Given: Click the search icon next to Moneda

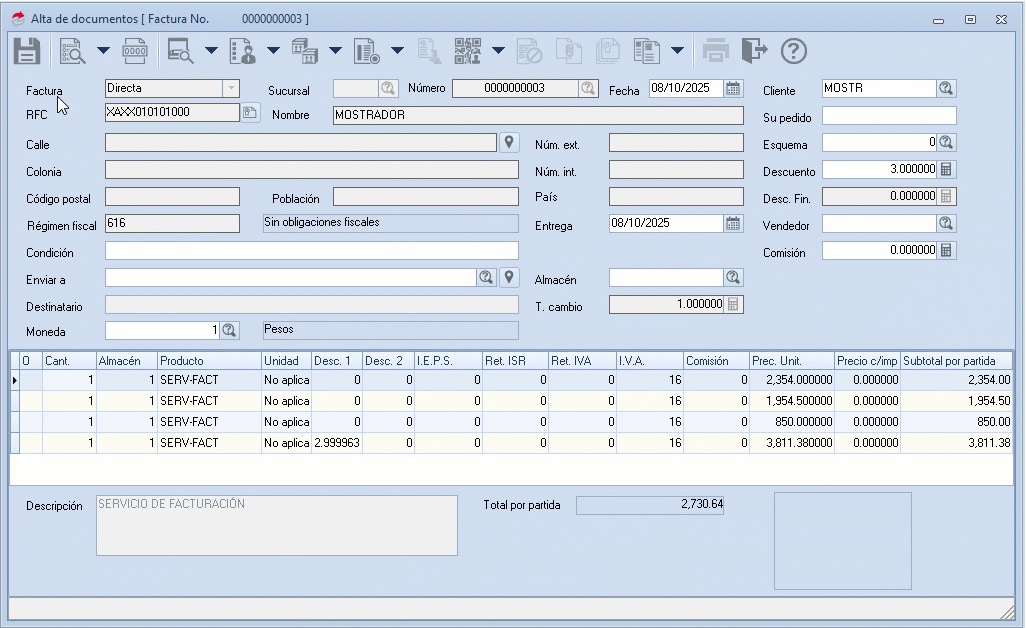Looking at the screenshot, I should pos(228,330).
